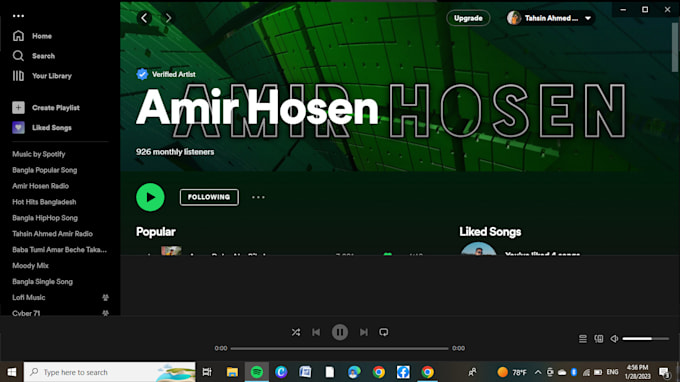Screen dimensions: 680x382
Task: Open Bangla Popular Song playlist
Action: [45, 170]
